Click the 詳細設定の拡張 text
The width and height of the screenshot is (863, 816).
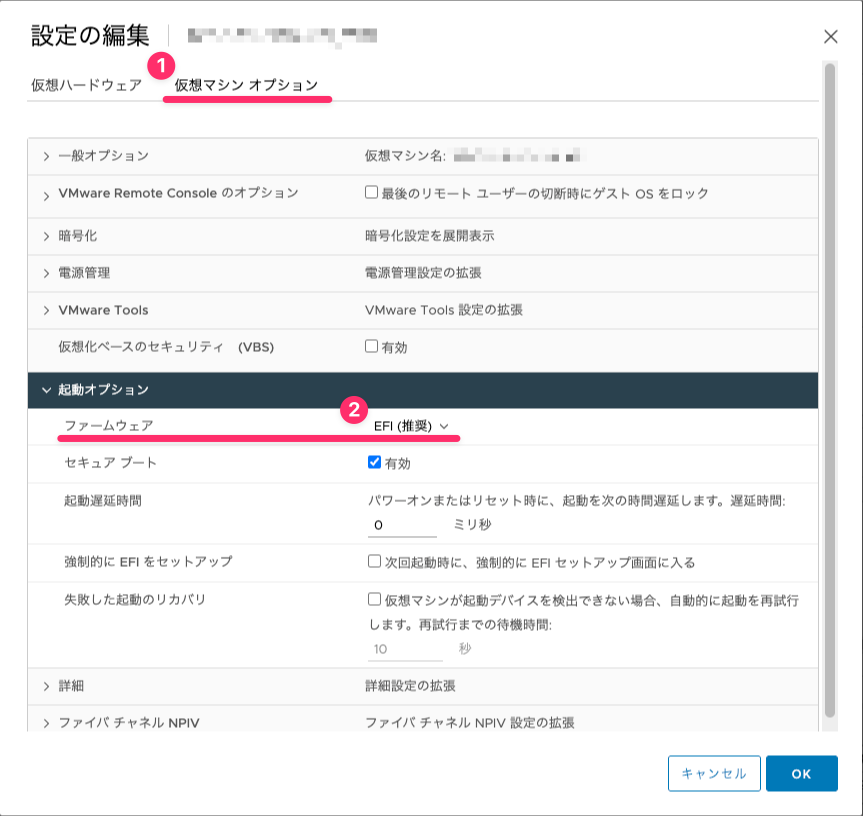[410, 686]
